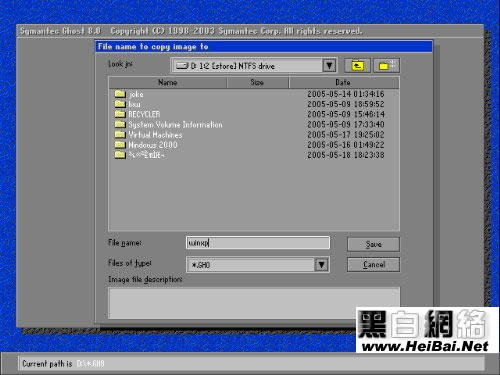Select the RECYCLER folder icon
The image size is (500, 375).
click(120, 114)
